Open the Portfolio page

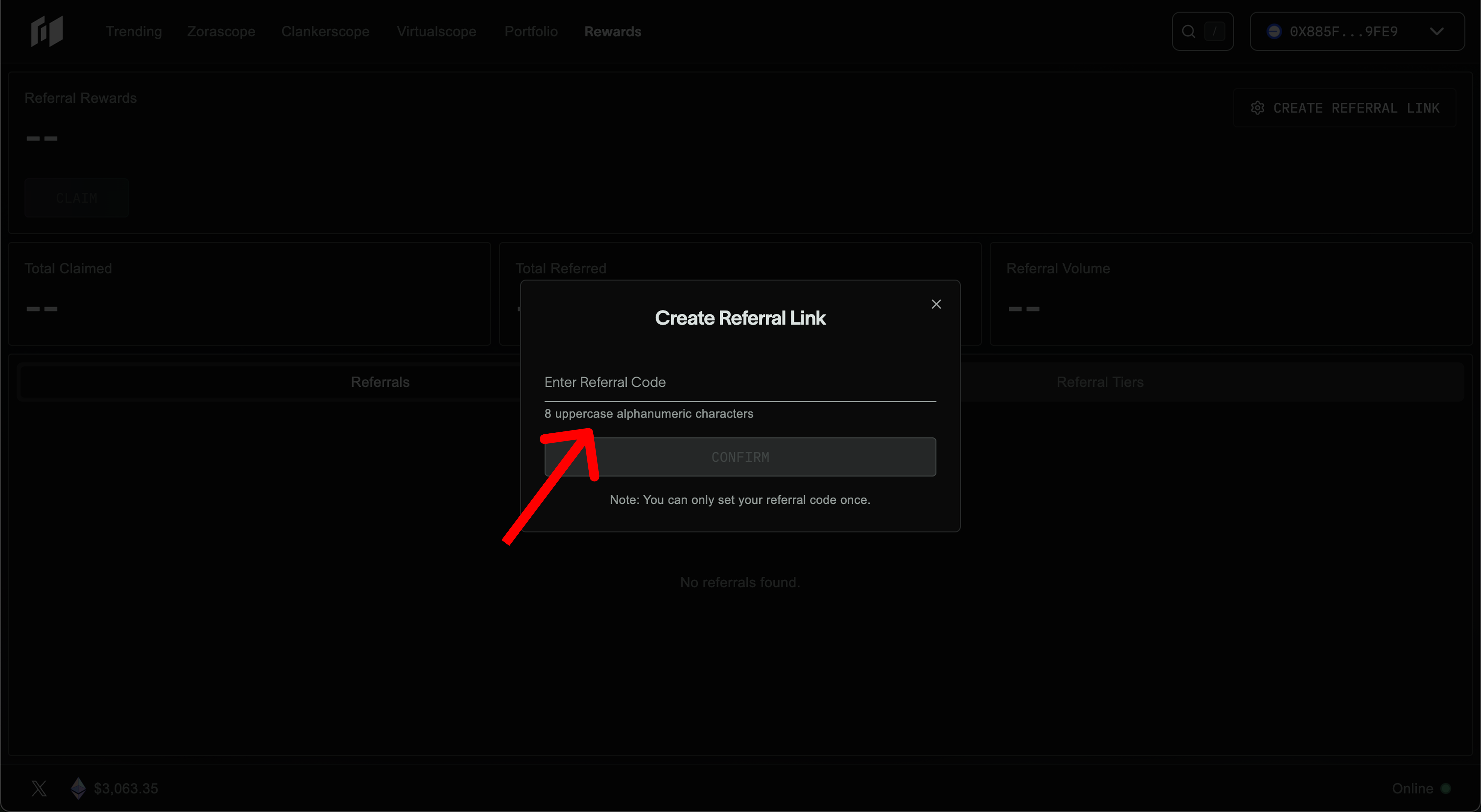pyautogui.click(x=531, y=32)
